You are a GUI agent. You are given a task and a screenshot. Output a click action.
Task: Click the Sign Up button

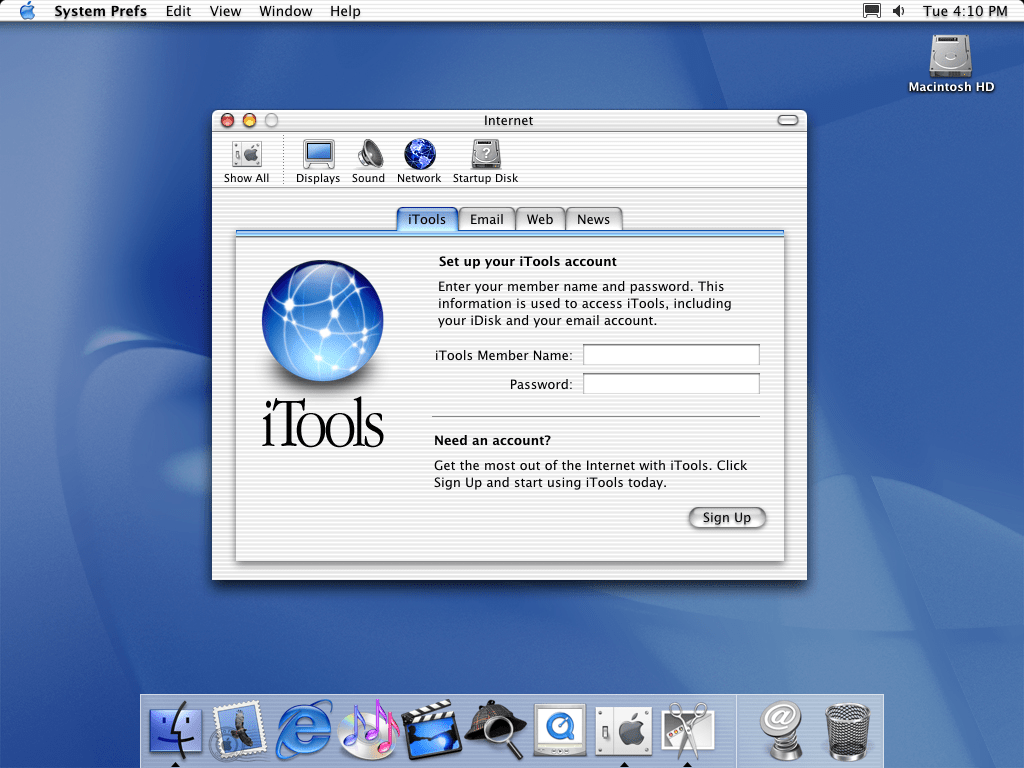727,517
